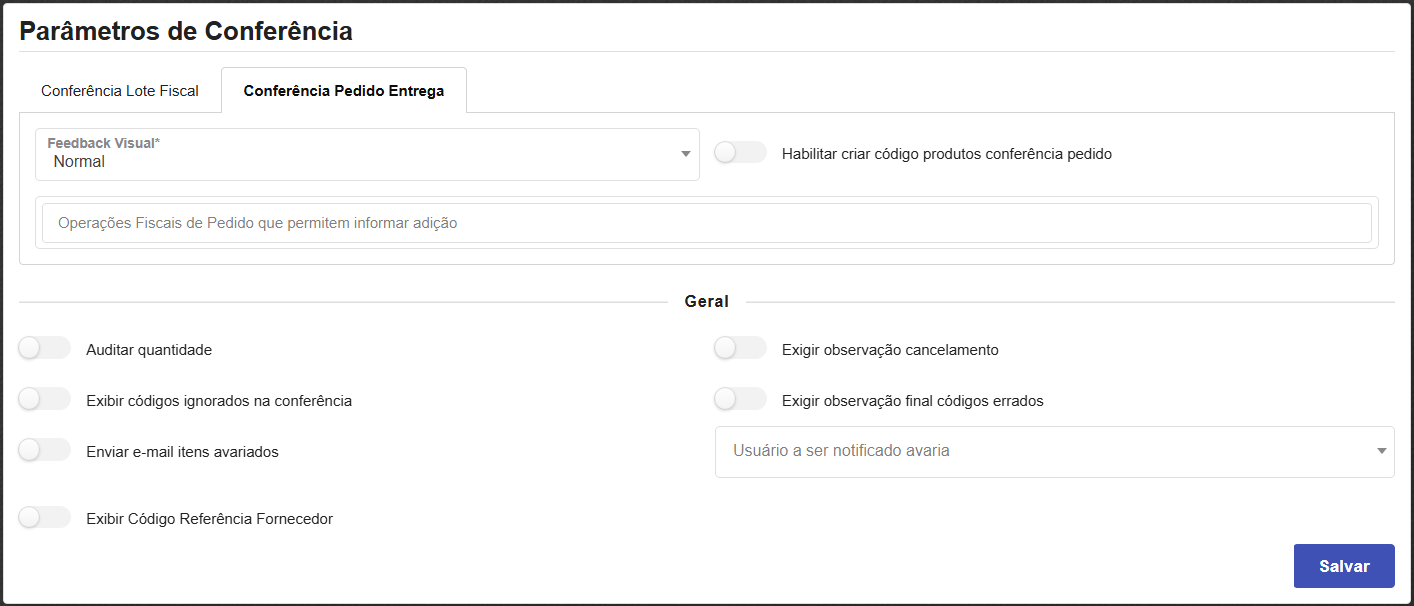Enable Exigir observação cancelamento
This screenshot has width=1414, height=606.
pos(741,348)
